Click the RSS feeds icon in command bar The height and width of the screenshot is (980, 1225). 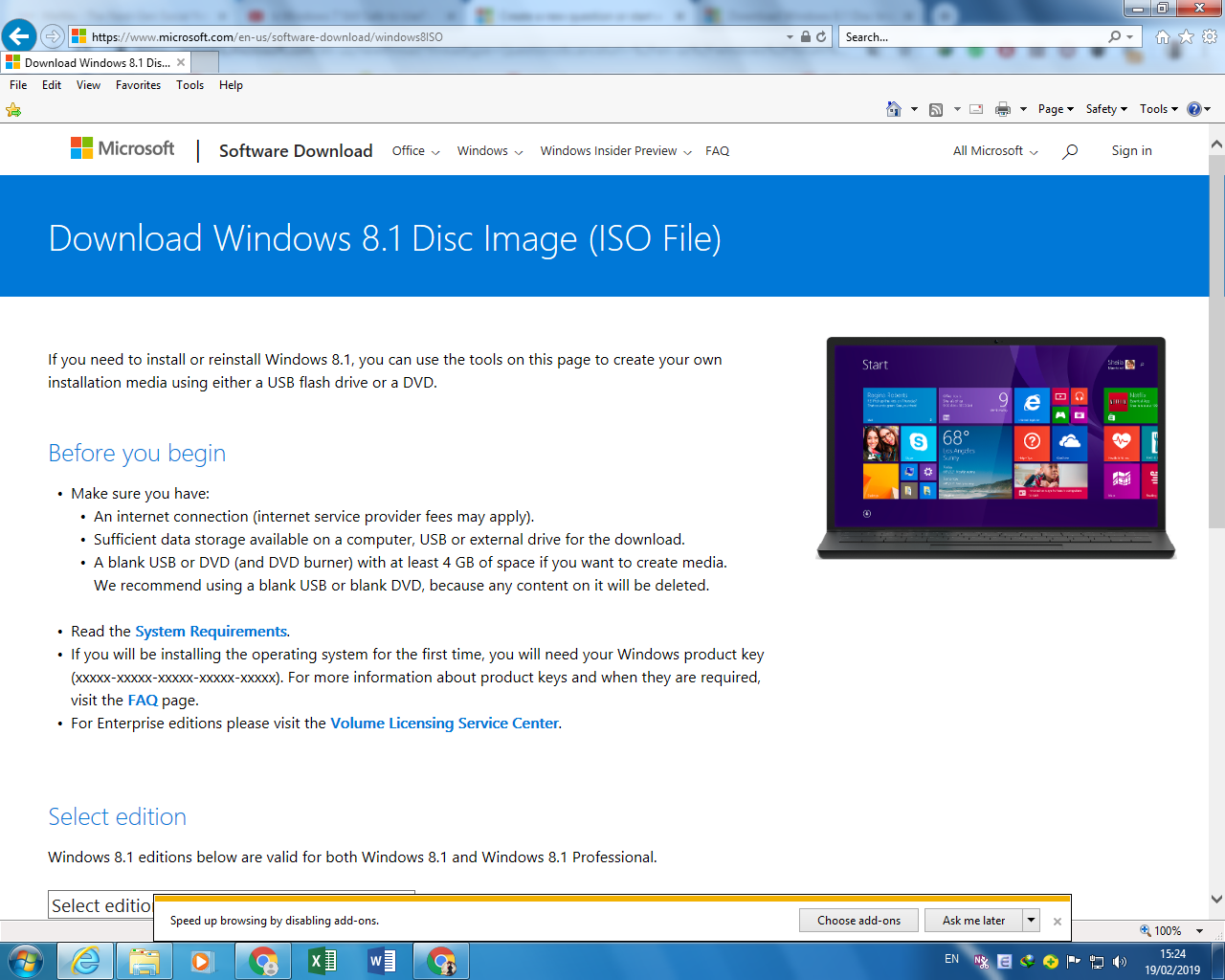coord(936,109)
